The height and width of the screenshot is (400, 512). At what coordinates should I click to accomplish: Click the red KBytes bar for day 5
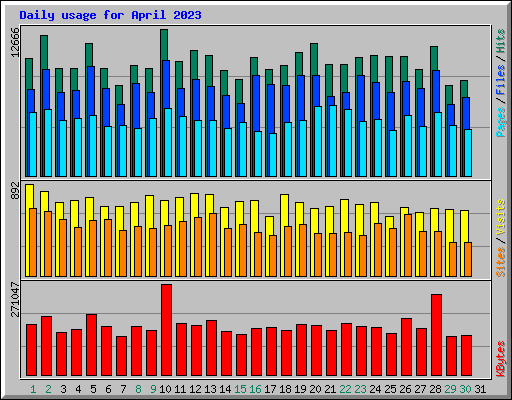pos(91,345)
